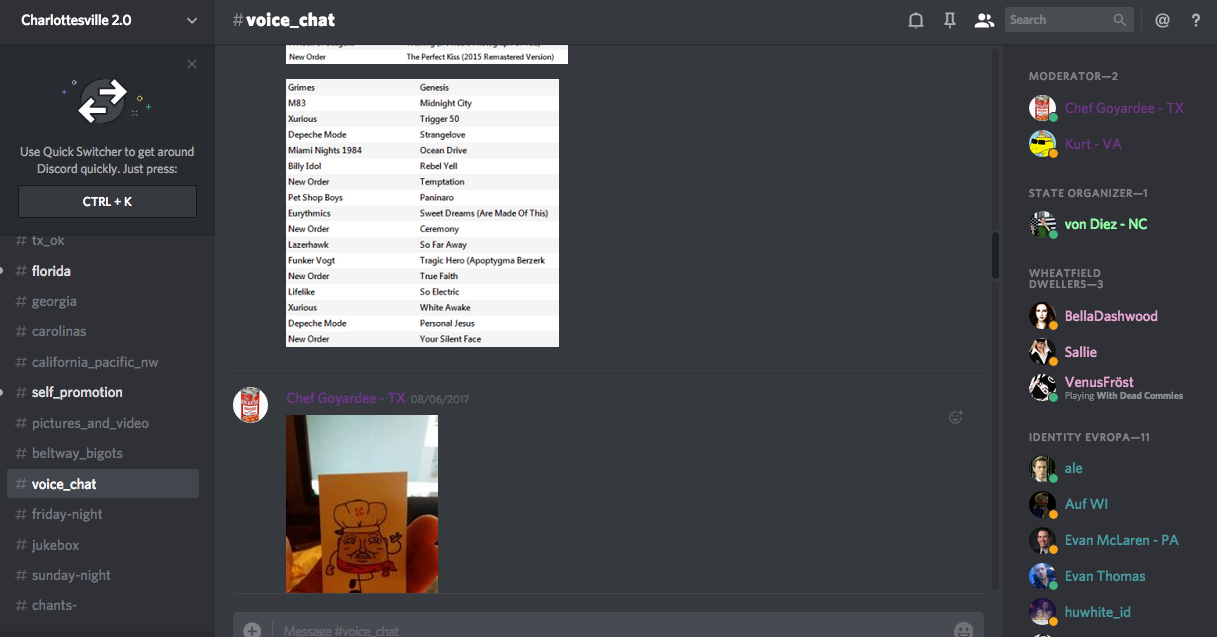The height and width of the screenshot is (637, 1217).
Task: Click the upload attachment plus icon
Action: click(252, 630)
